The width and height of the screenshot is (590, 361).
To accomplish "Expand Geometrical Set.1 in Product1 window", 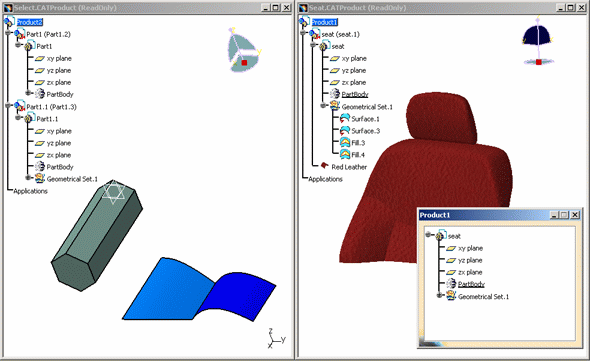I will 439,295.
